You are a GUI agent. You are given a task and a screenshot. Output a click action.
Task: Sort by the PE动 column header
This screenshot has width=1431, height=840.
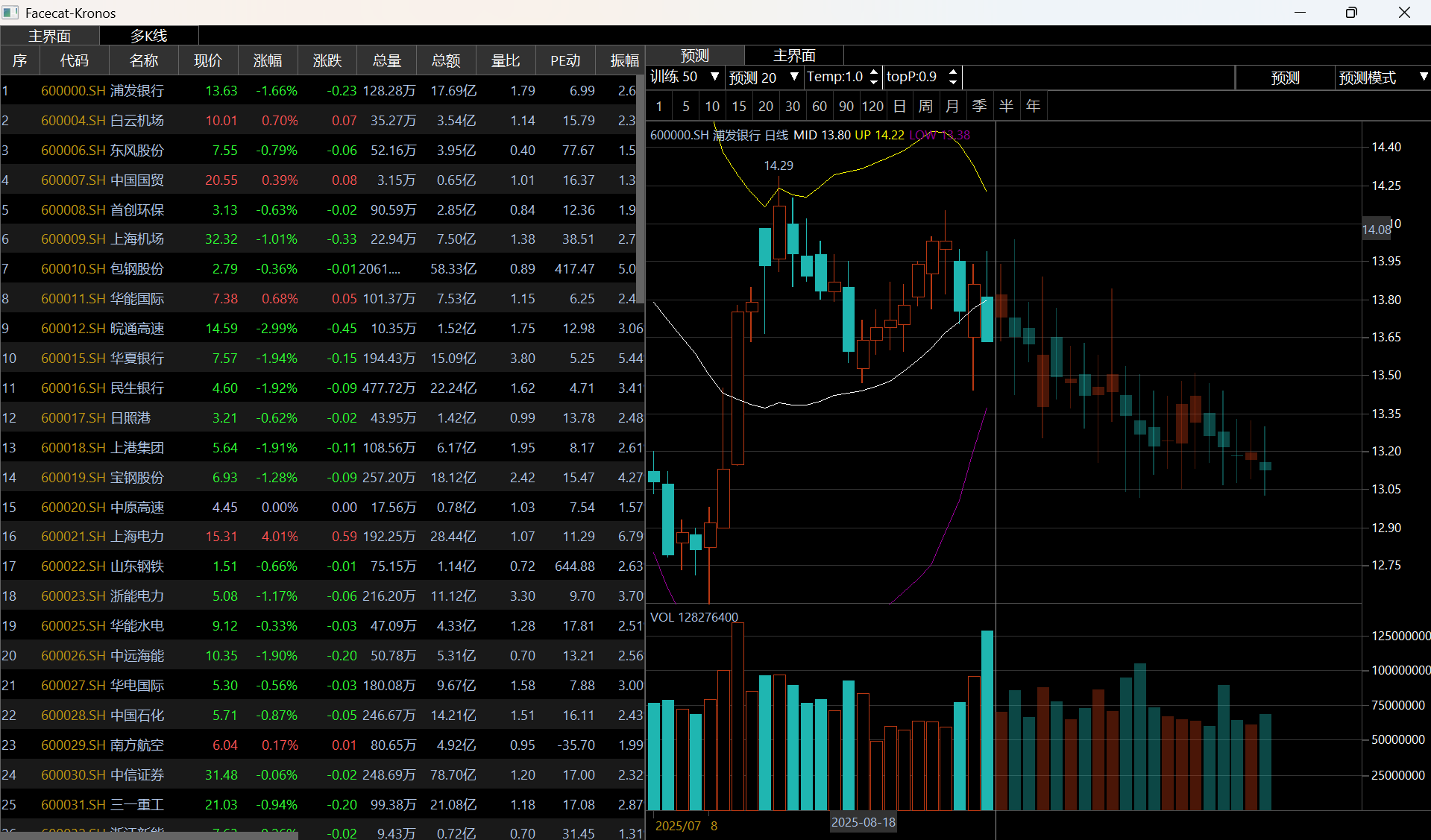pyautogui.click(x=565, y=60)
